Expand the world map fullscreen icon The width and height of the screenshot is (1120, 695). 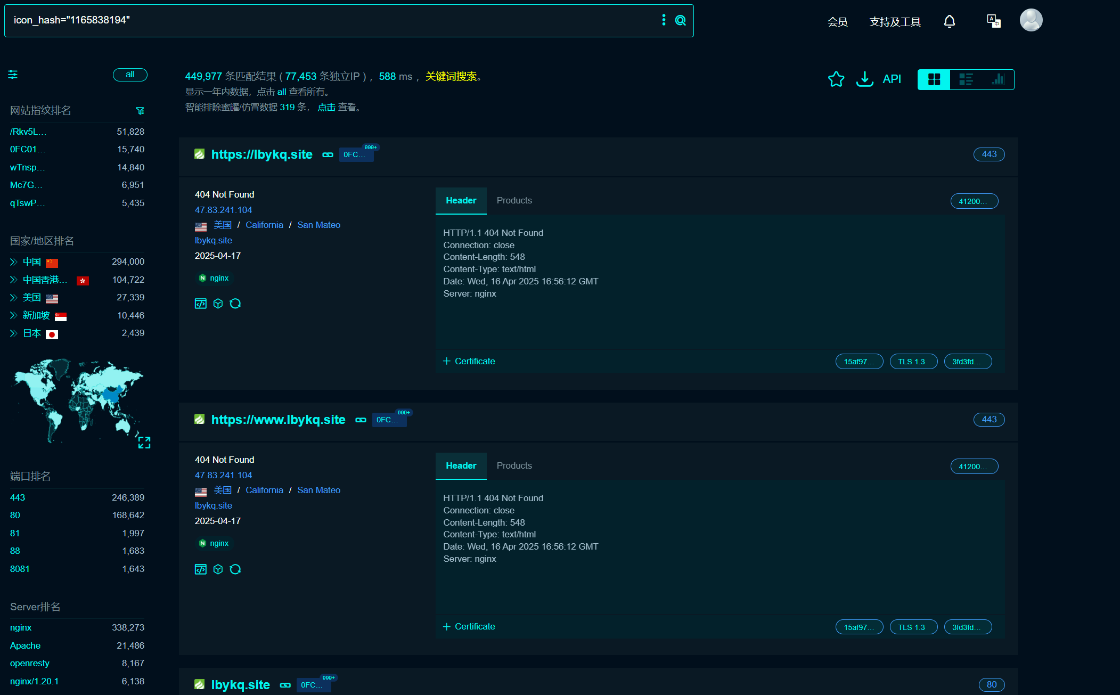point(144,443)
